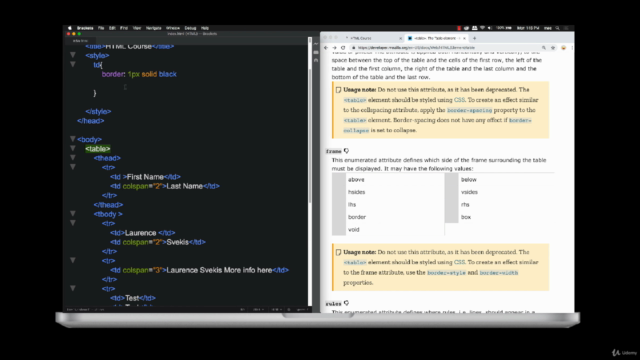This screenshot has height=360, width=640.
Task: Click the 'border' value in frame table
Action: click(357, 217)
